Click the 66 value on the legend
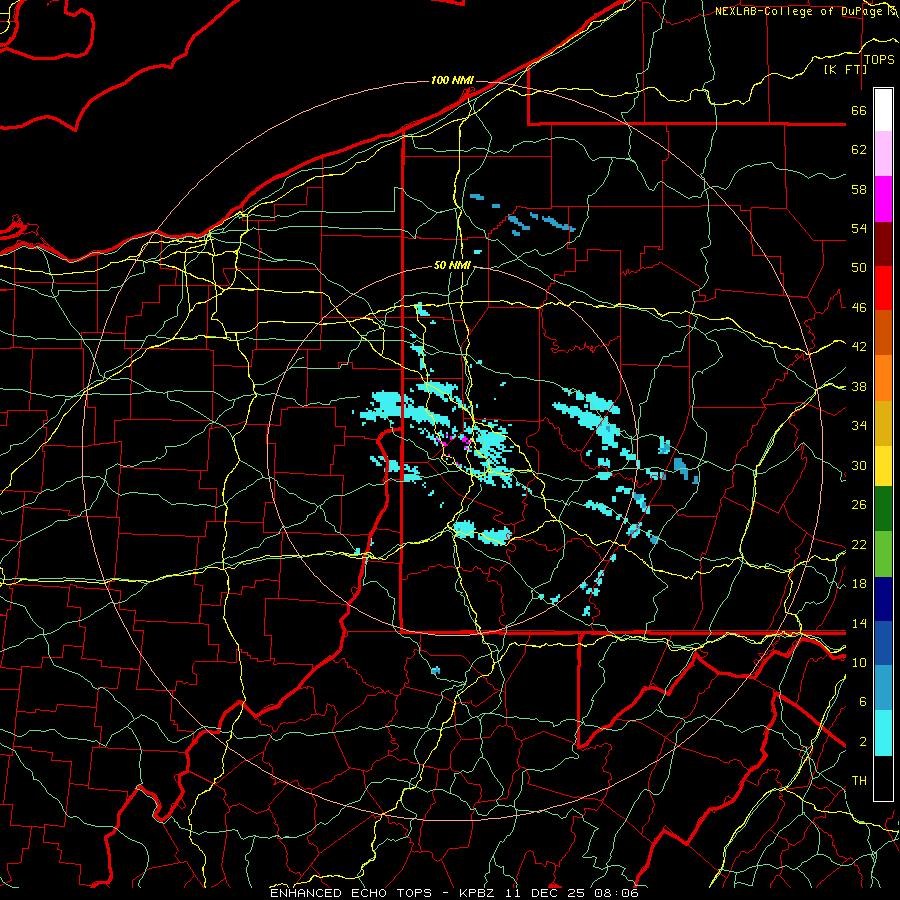Image resolution: width=900 pixels, height=900 pixels. (x=859, y=110)
